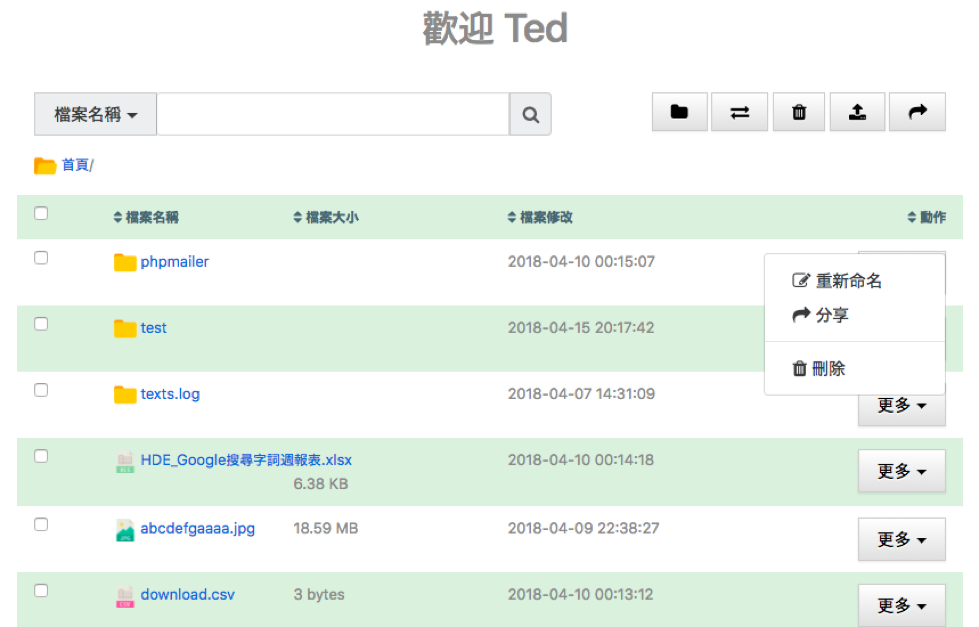Image resolution: width=979 pixels, height=627 pixels.
Task: Open the 檔案名稱 search filter dropdown
Action: click(96, 115)
